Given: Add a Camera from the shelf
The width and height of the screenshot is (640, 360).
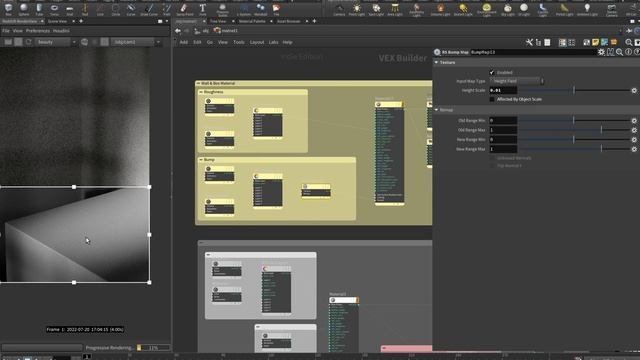Looking at the screenshot, I should pyautogui.click(x=339, y=9).
